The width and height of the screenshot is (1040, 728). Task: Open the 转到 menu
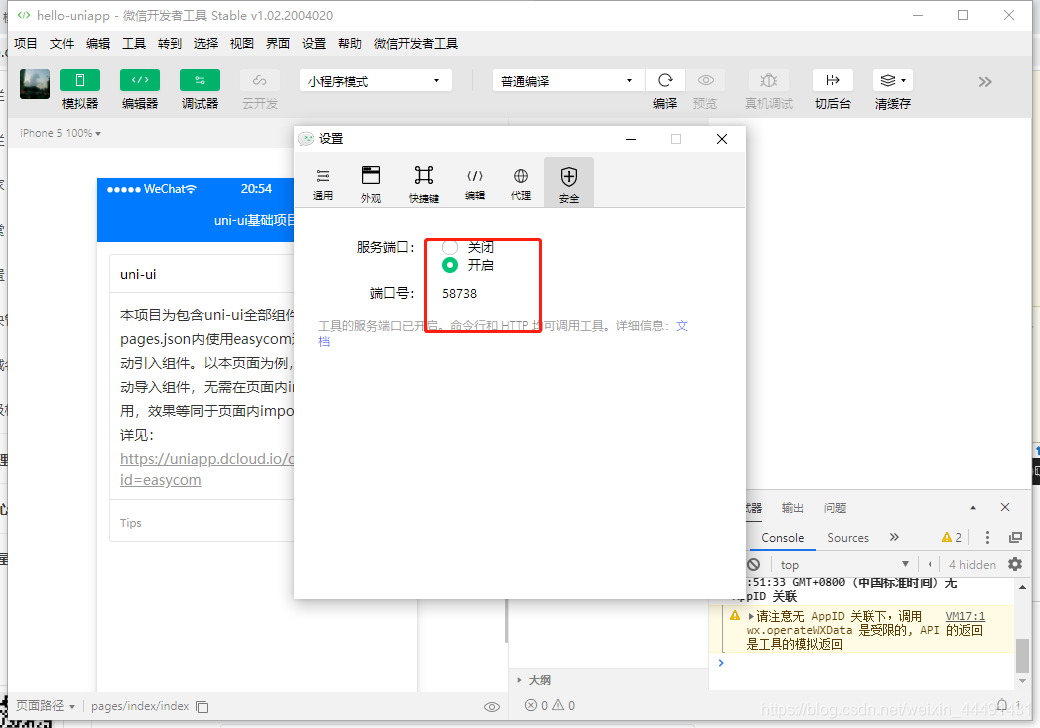click(x=170, y=44)
